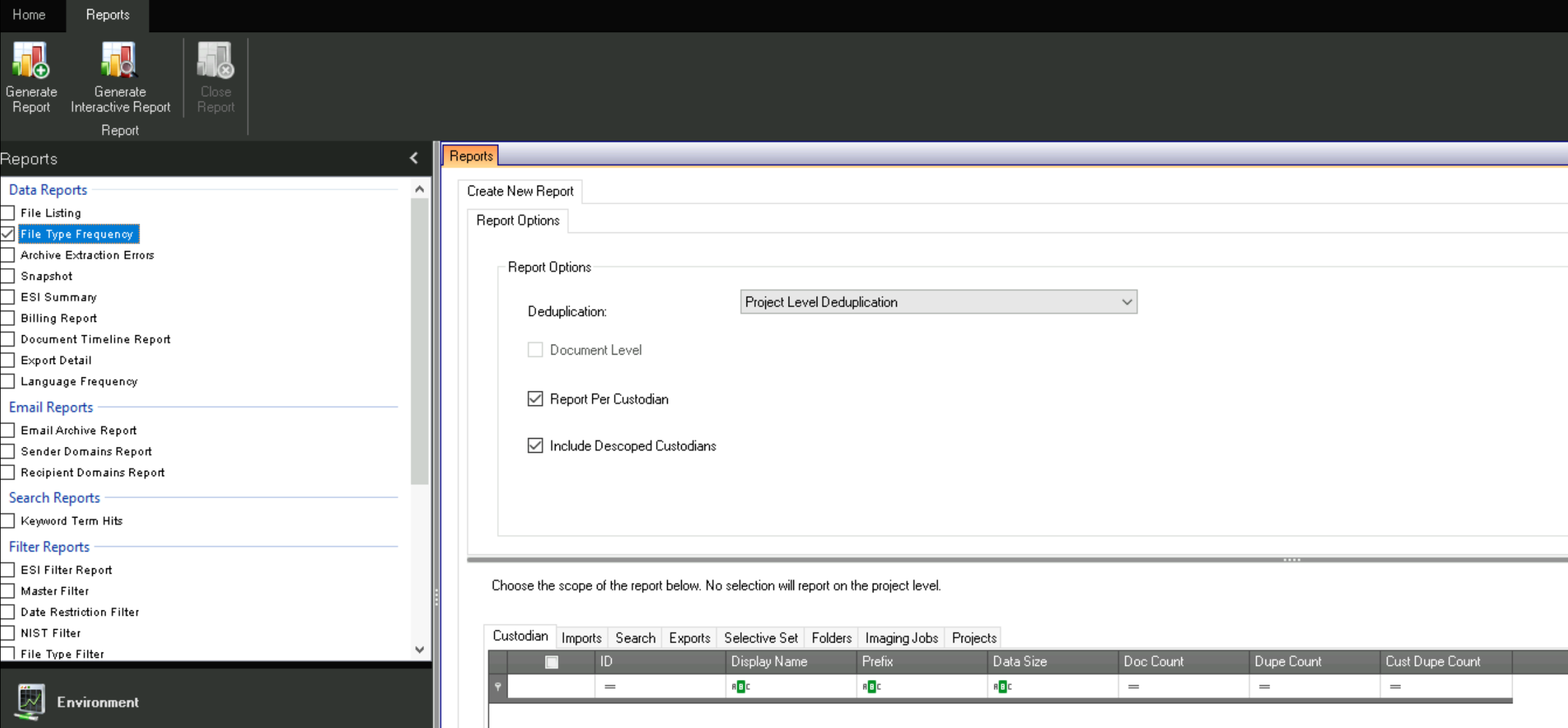The height and width of the screenshot is (728, 1568).
Task: Select the Billing Report item
Action: (x=59, y=319)
